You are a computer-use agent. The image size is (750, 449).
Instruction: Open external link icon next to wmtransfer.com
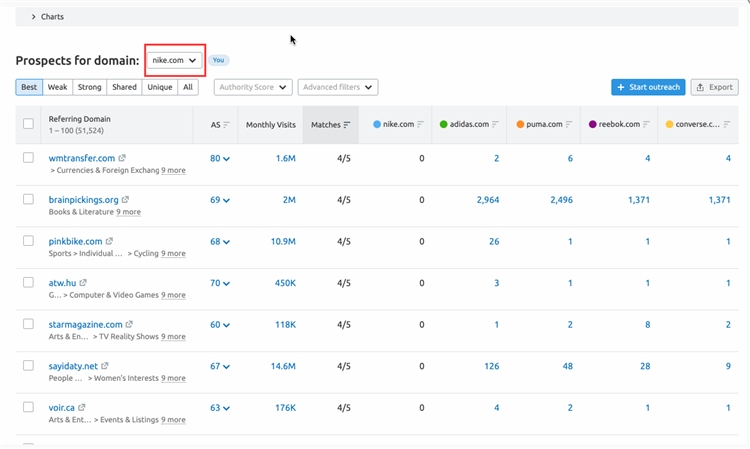pos(122,158)
